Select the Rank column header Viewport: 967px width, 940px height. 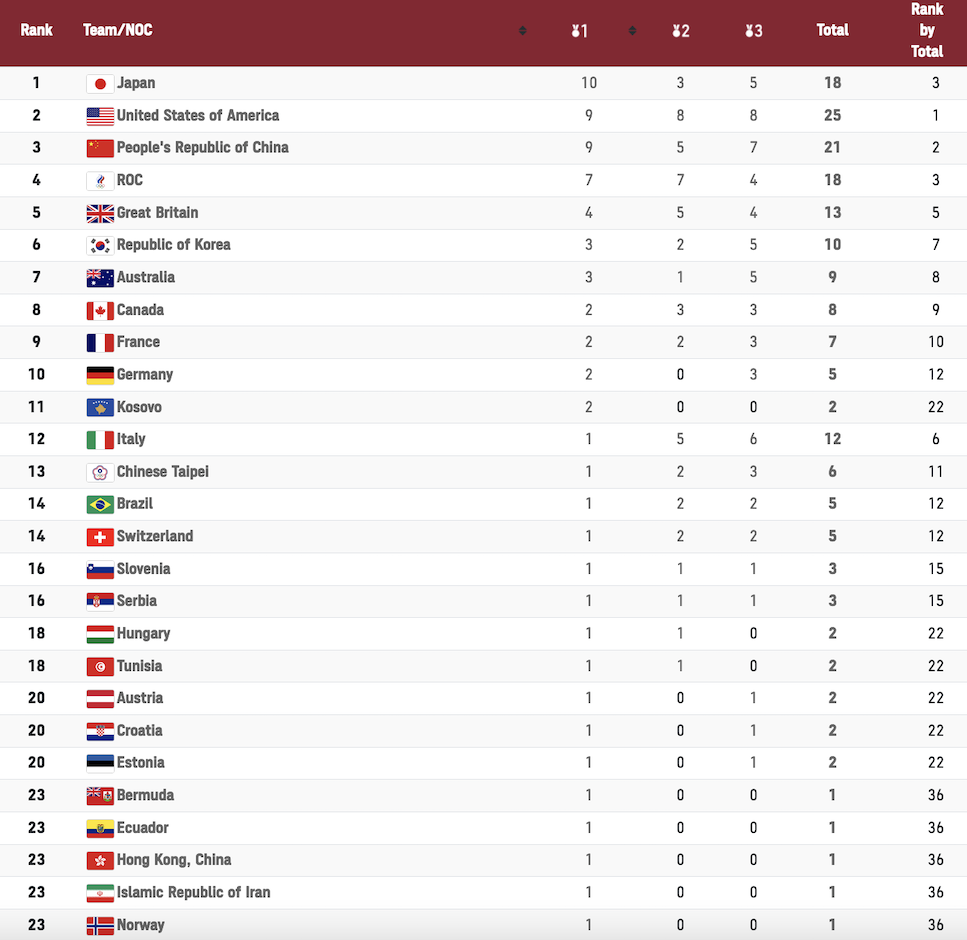tap(36, 30)
